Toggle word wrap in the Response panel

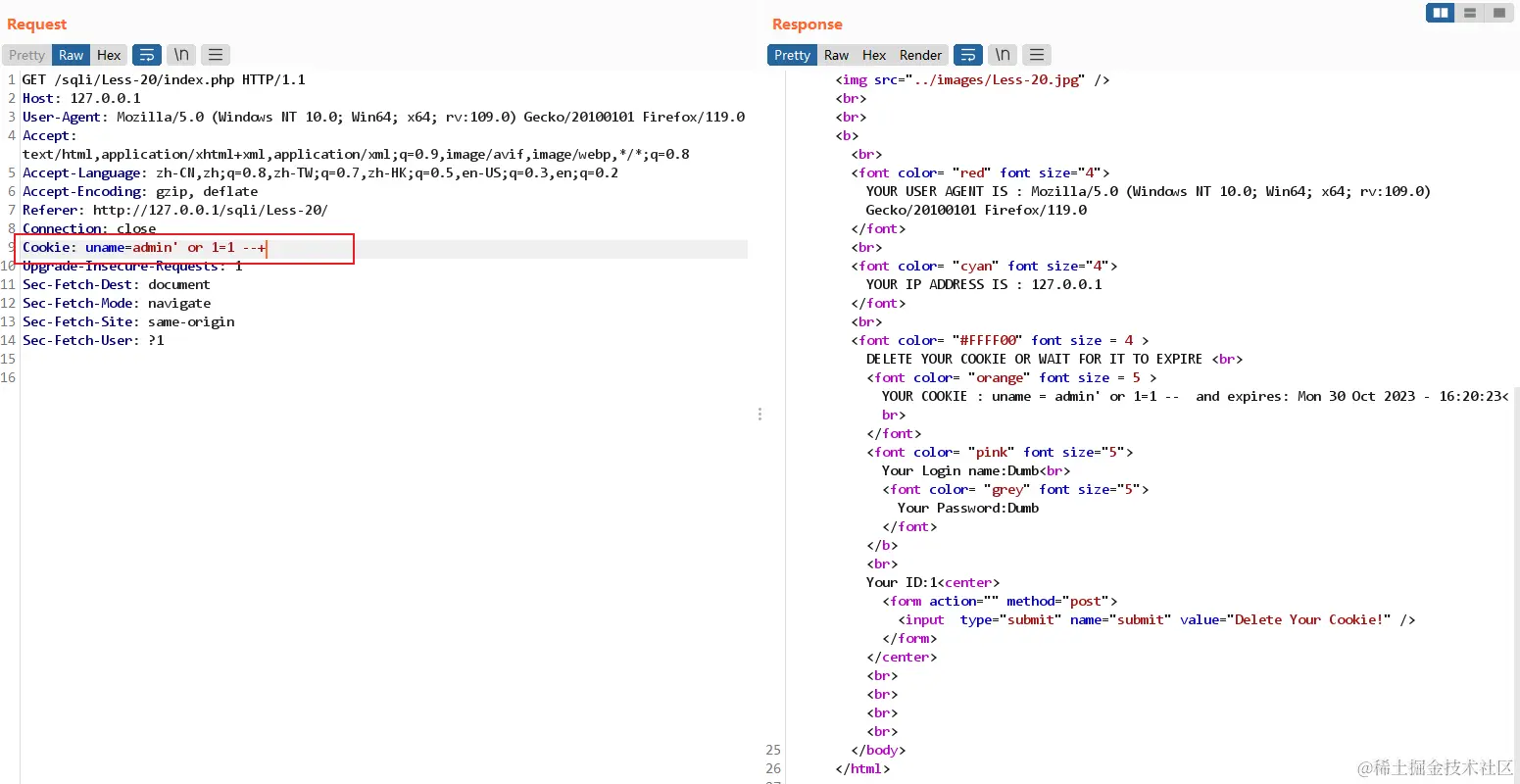pos(967,55)
